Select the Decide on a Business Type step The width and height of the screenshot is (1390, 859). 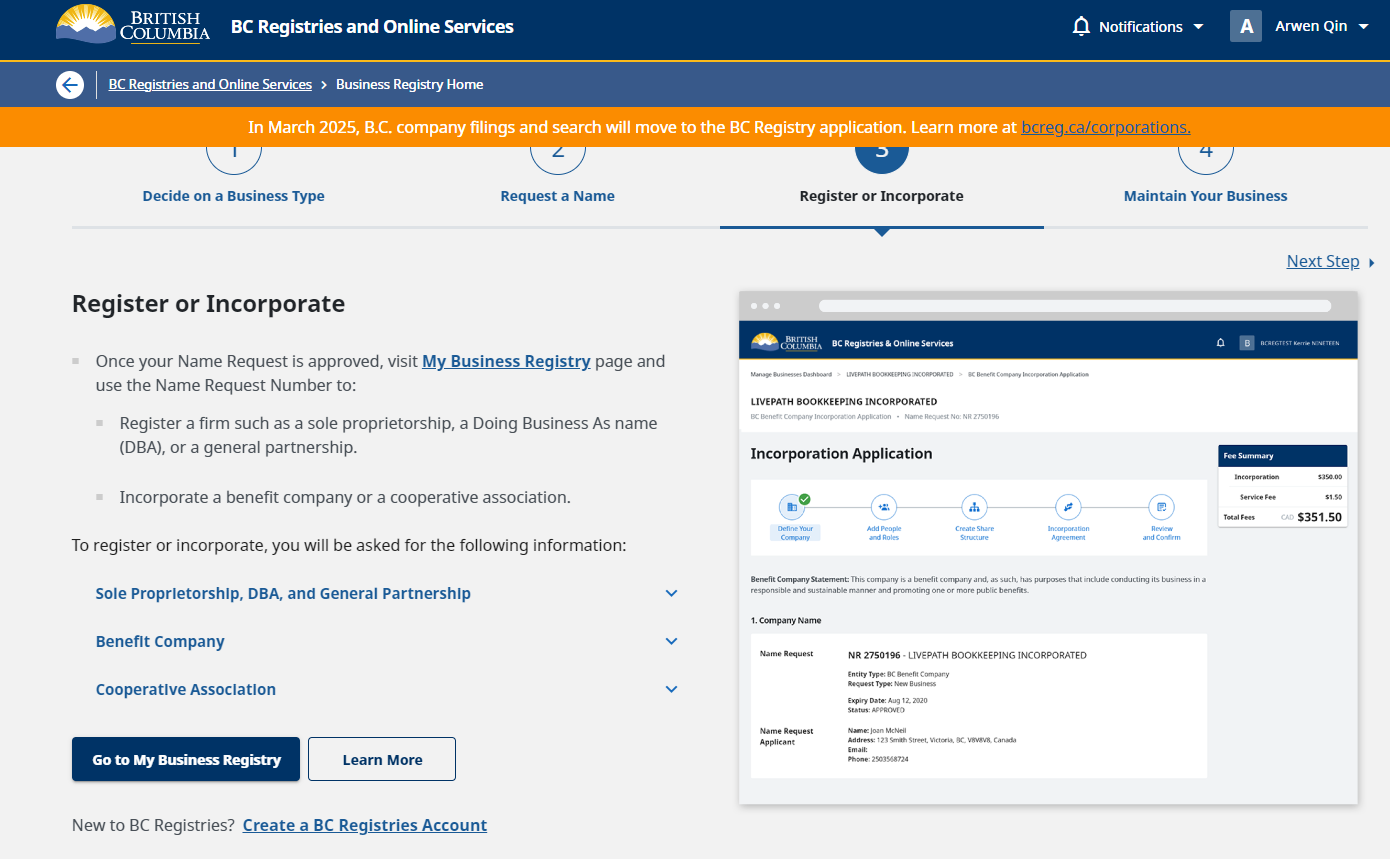(x=234, y=196)
